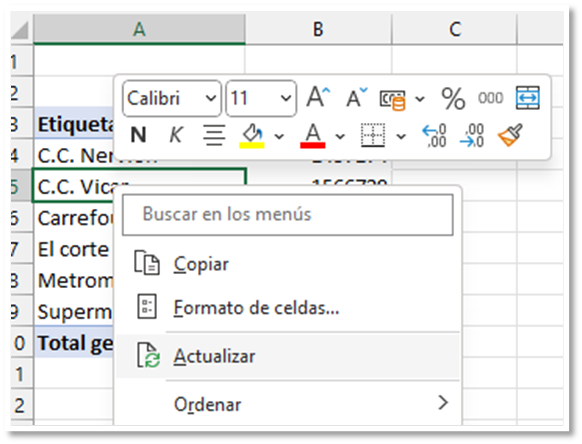Click the center alignment button

(x=214, y=135)
